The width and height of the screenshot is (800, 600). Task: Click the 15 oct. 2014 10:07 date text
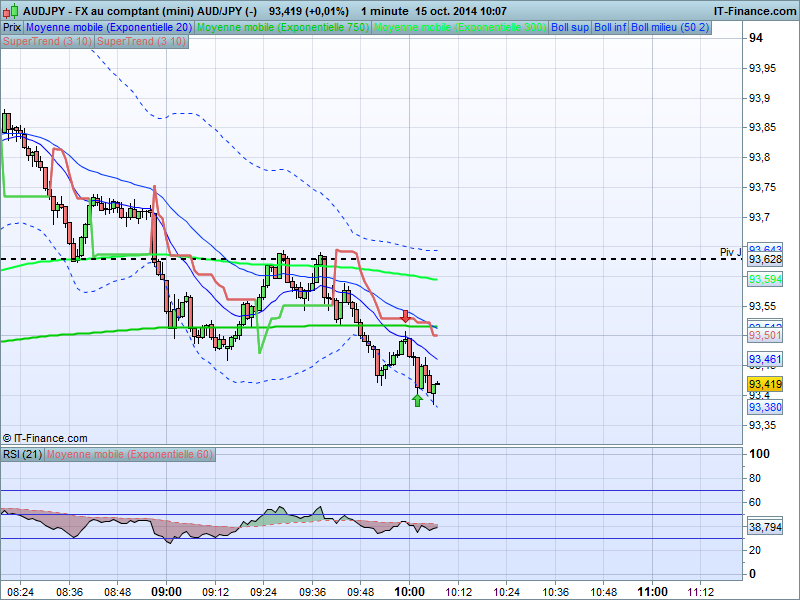pos(461,11)
